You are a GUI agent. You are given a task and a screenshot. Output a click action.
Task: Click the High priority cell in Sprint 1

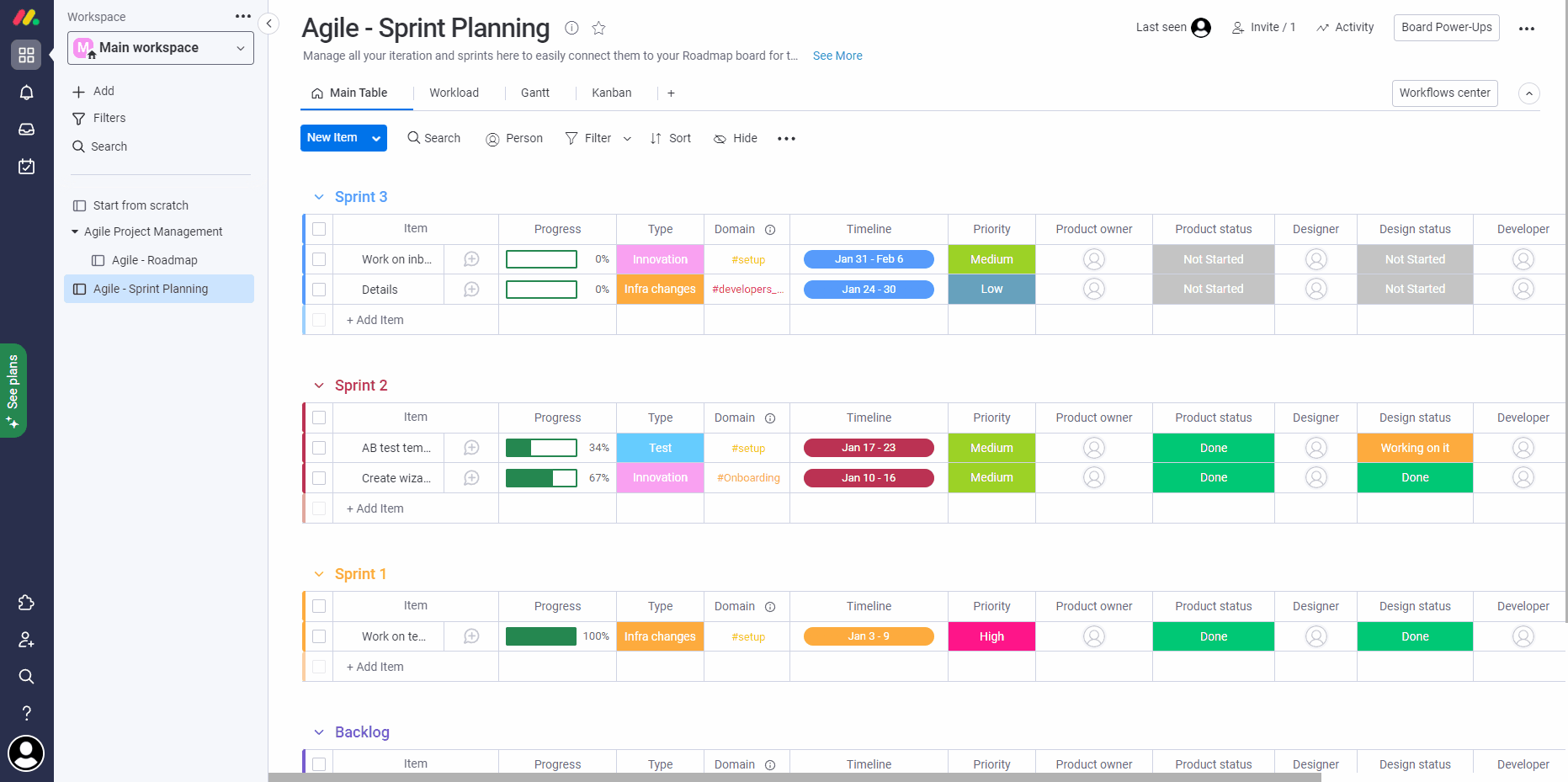[991, 636]
